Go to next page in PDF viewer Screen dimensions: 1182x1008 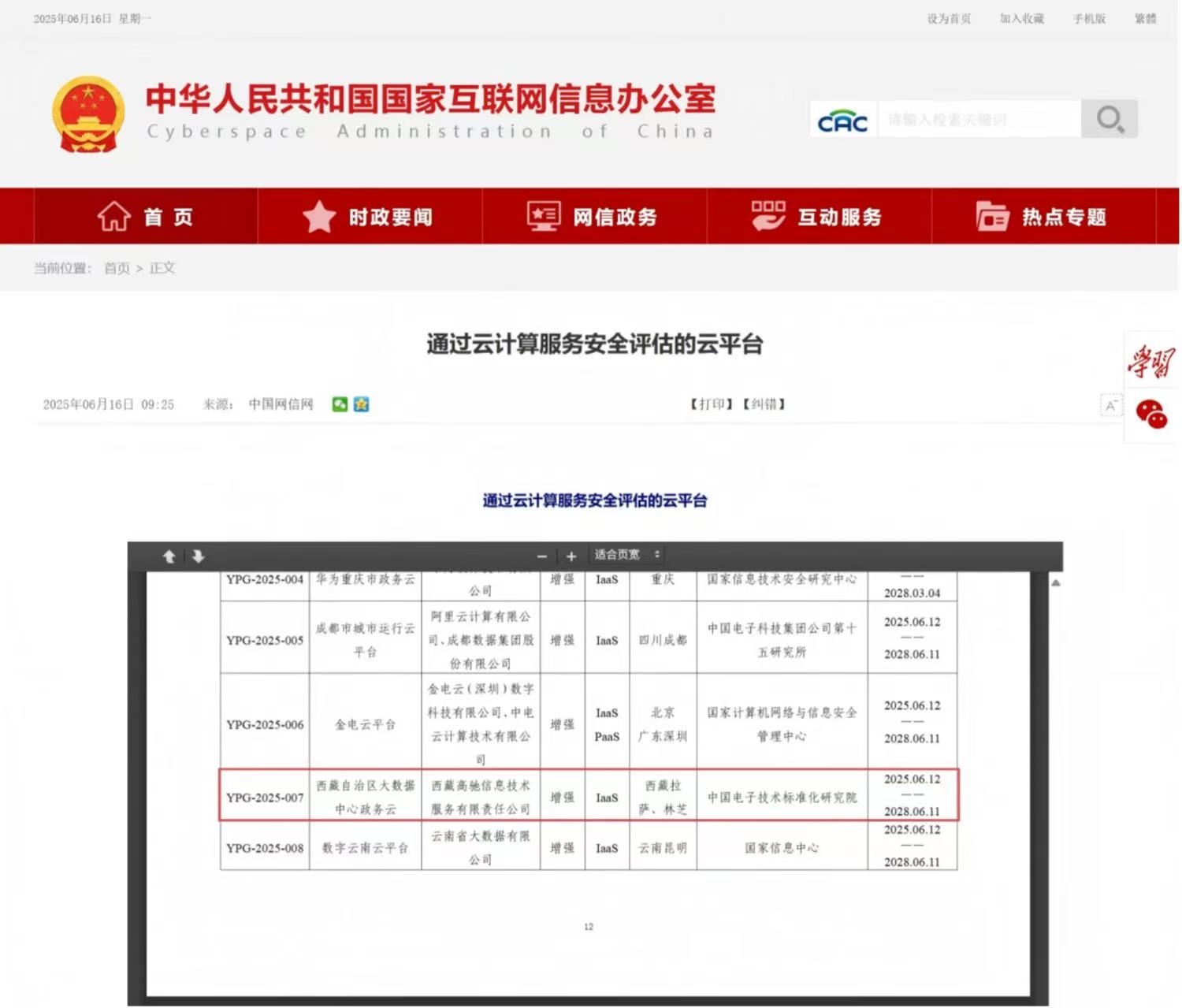(198, 556)
